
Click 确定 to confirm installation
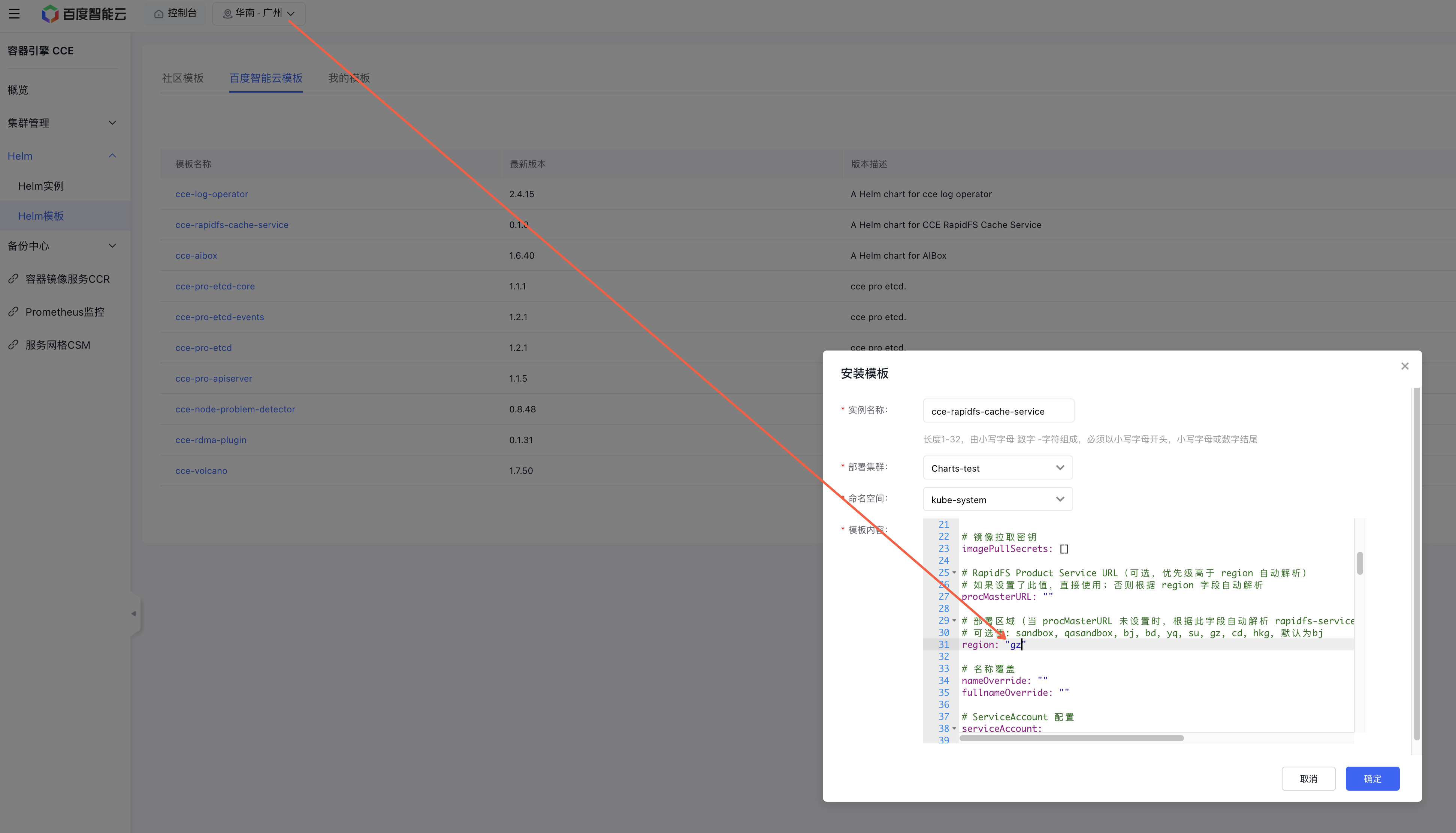(1372, 779)
